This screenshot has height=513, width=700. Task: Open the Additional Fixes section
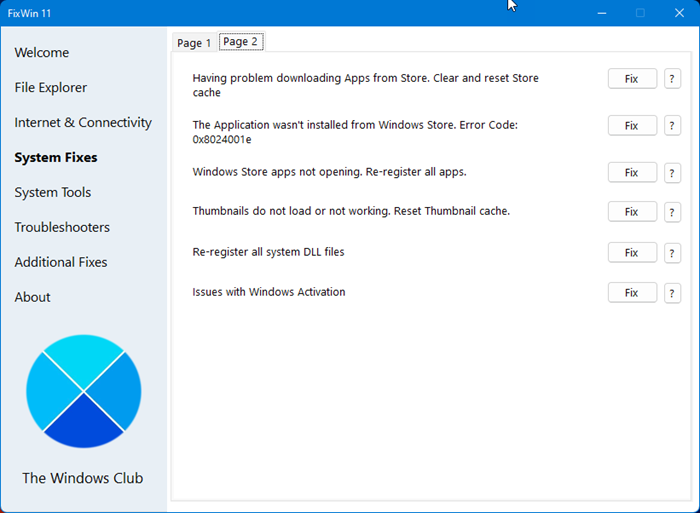(61, 262)
